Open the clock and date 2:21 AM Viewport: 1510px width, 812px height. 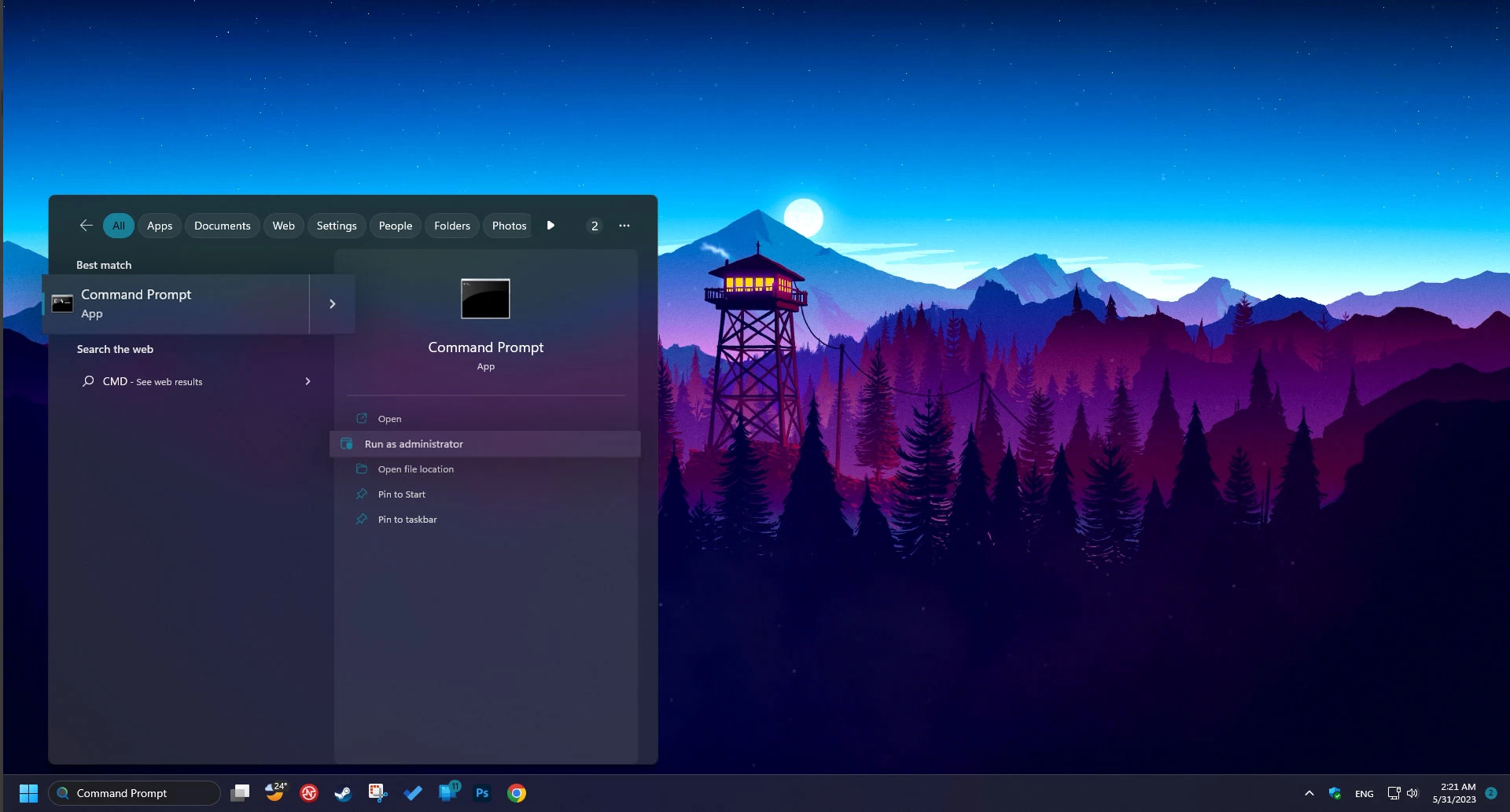point(1454,793)
